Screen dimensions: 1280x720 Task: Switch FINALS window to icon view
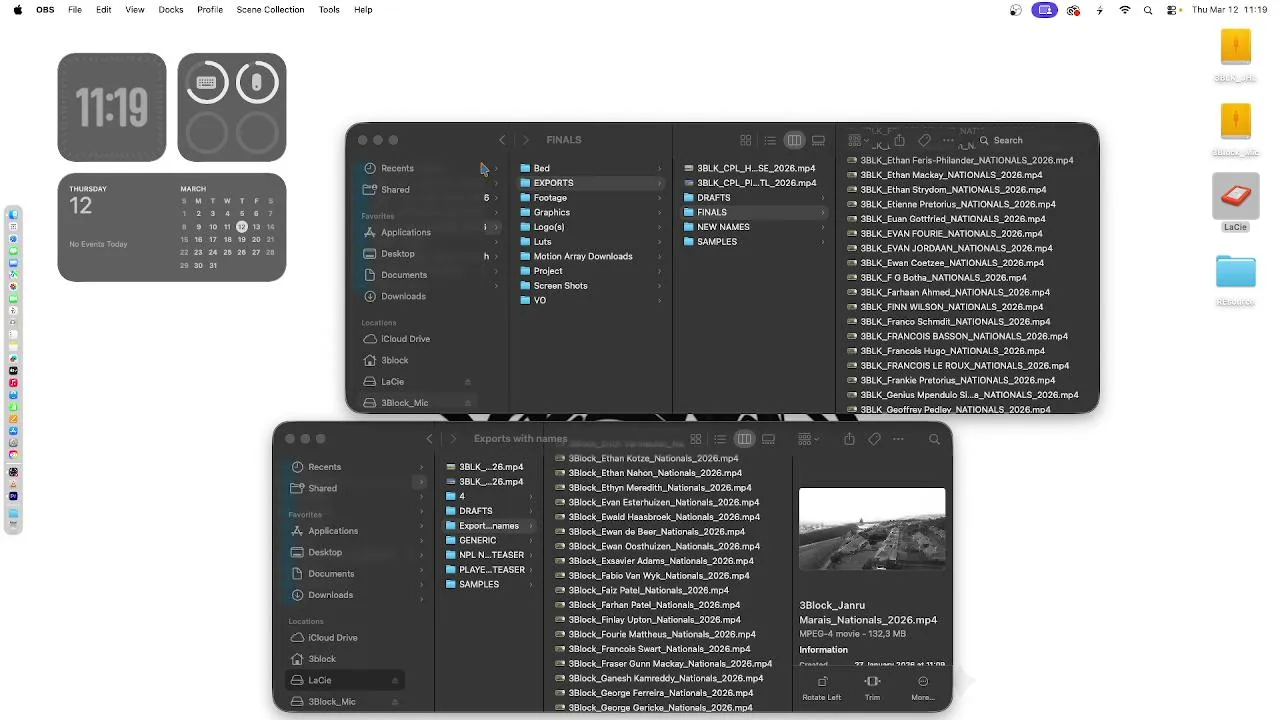tap(745, 140)
